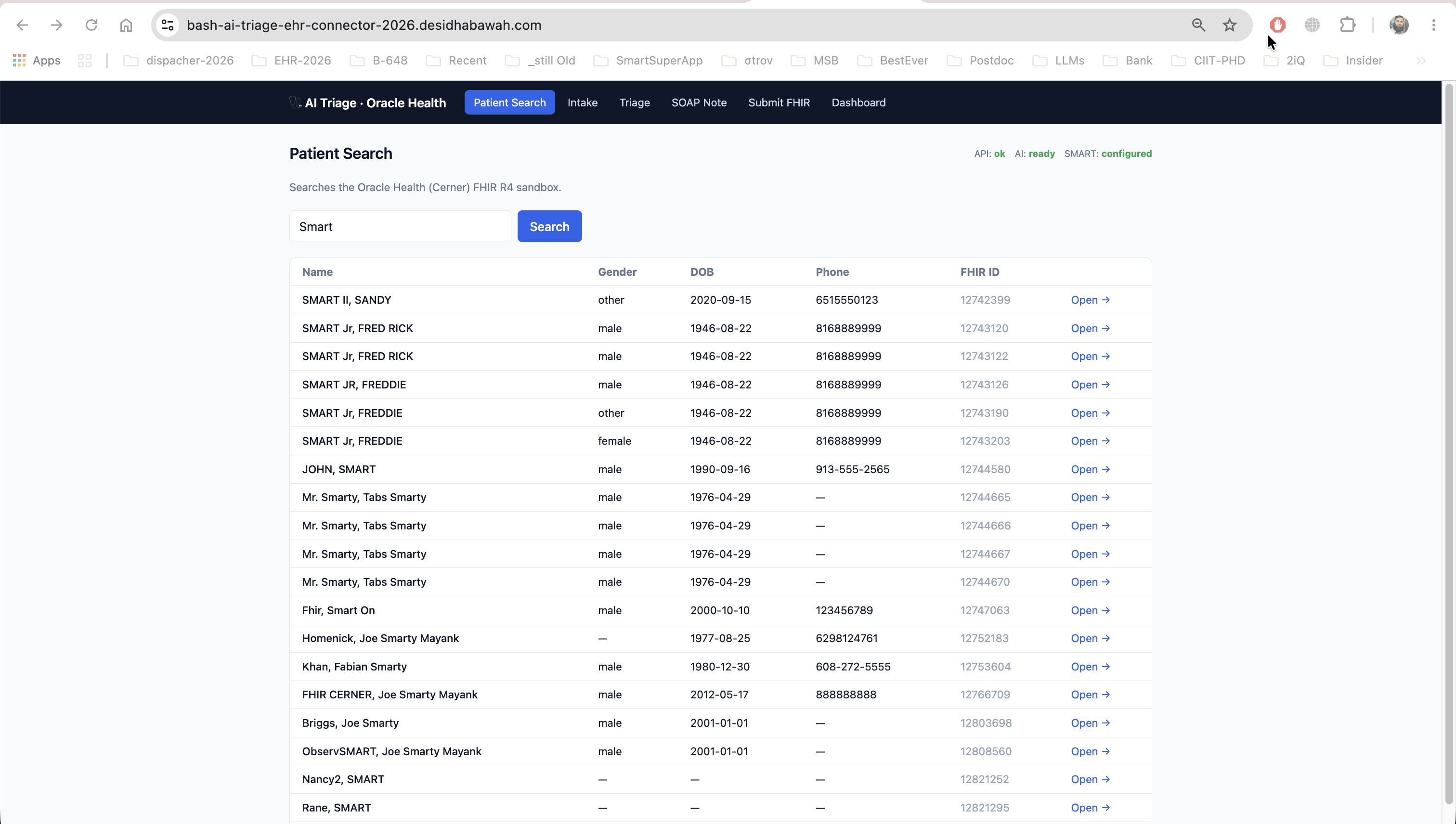1456x824 pixels.
Task: Open the dispacher-2026 bookmark folder
Action: click(x=179, y=61)
